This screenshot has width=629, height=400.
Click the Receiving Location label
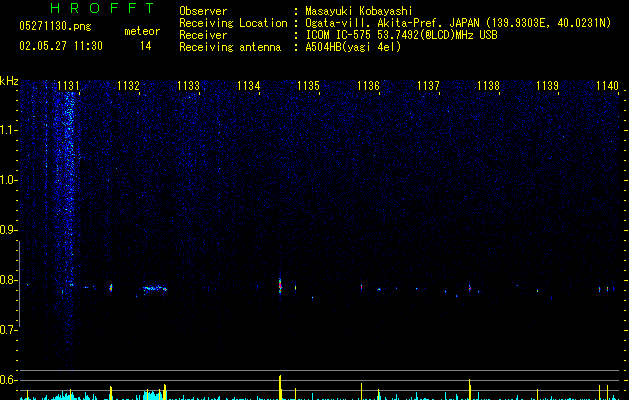233,23
